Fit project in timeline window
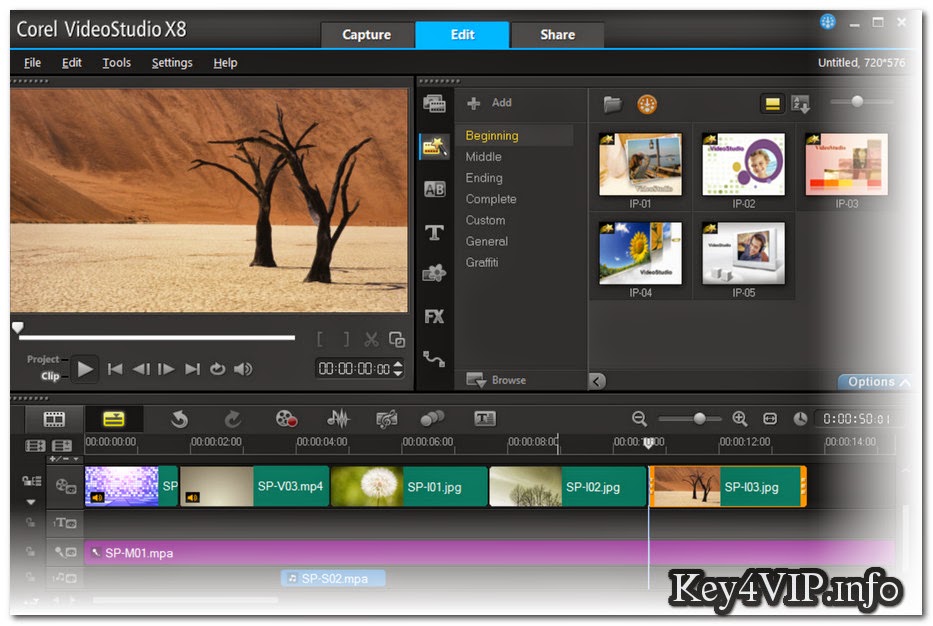Viewport: 933px width, 626px height. pos(770,419)
